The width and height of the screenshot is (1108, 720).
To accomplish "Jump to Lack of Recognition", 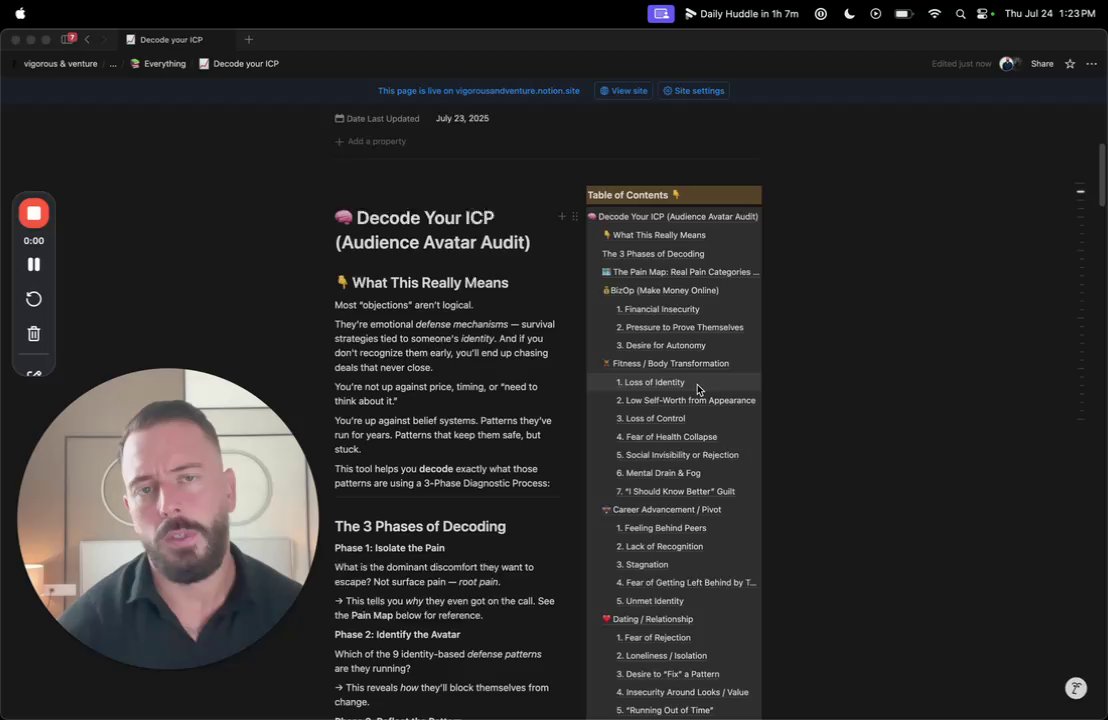I will [659, 546].
